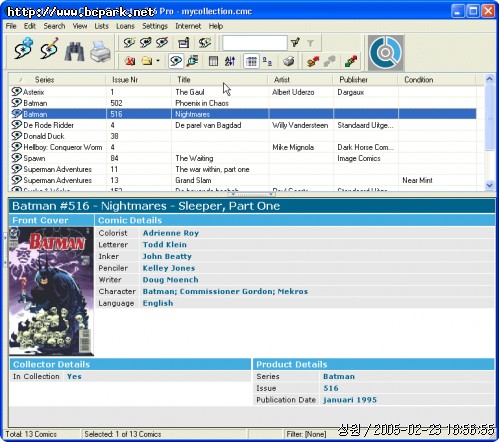Click the list scrollbar down arrow

[489, 185]
